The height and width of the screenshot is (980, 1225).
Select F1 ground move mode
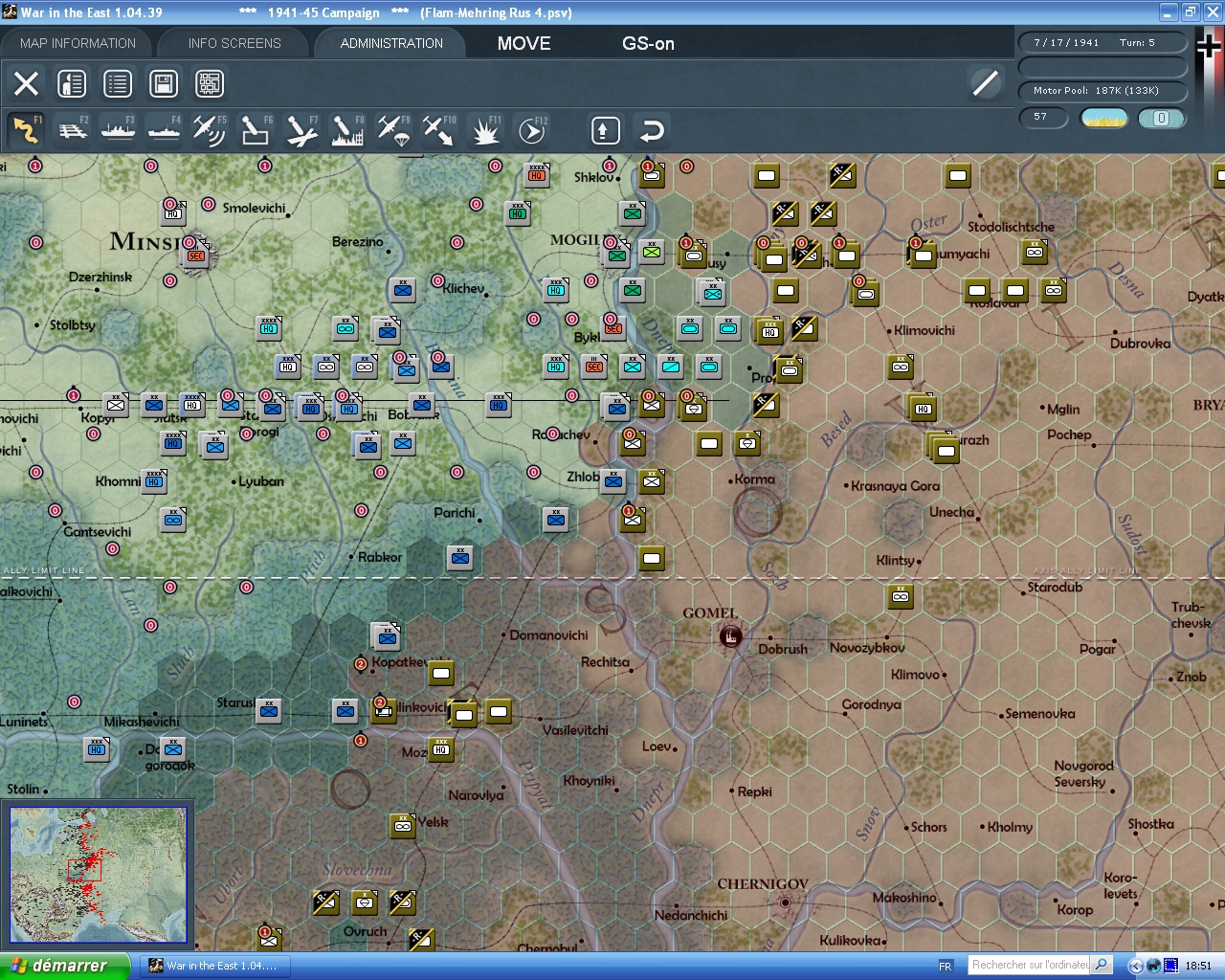point(26,130)
